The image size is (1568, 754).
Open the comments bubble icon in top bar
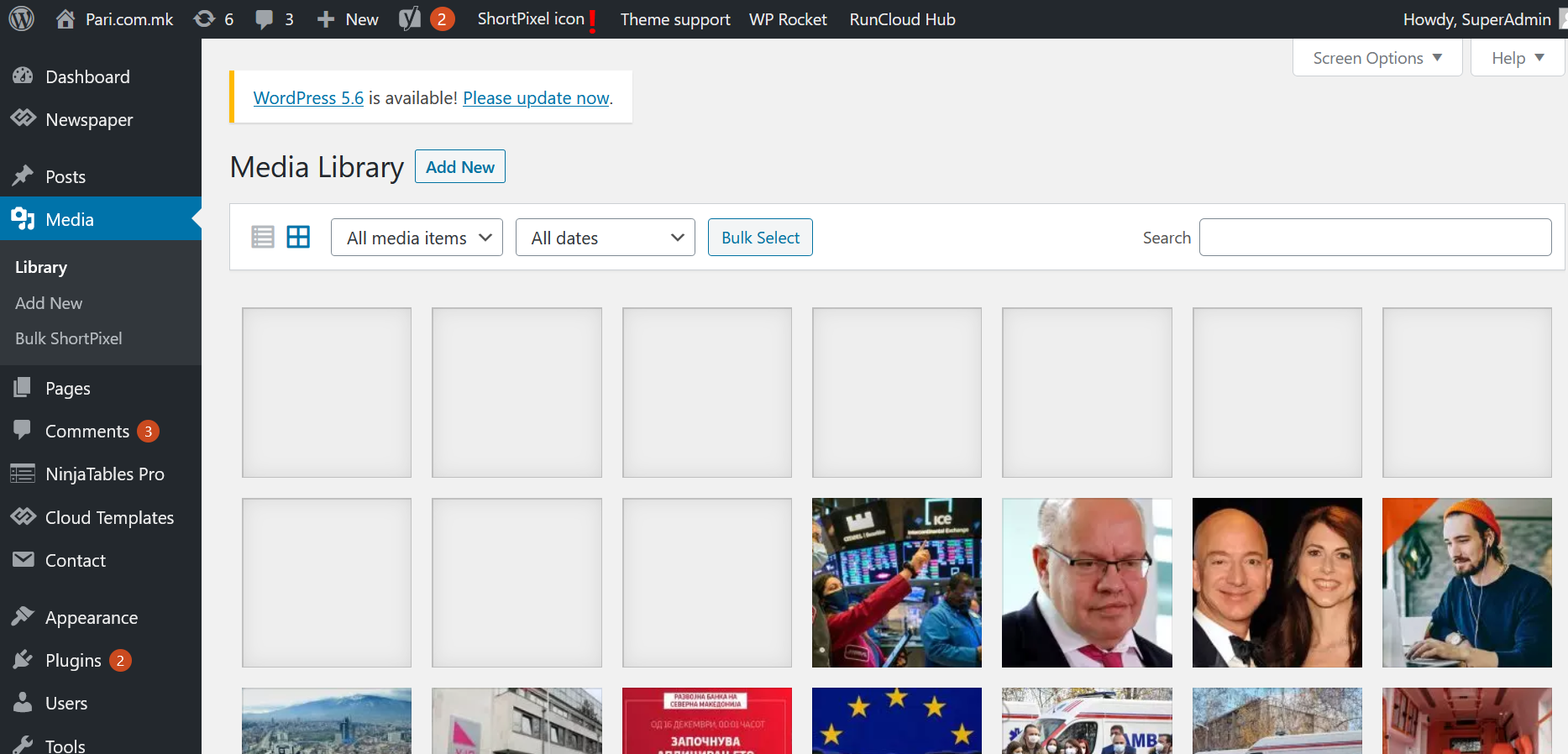[265, 18]
